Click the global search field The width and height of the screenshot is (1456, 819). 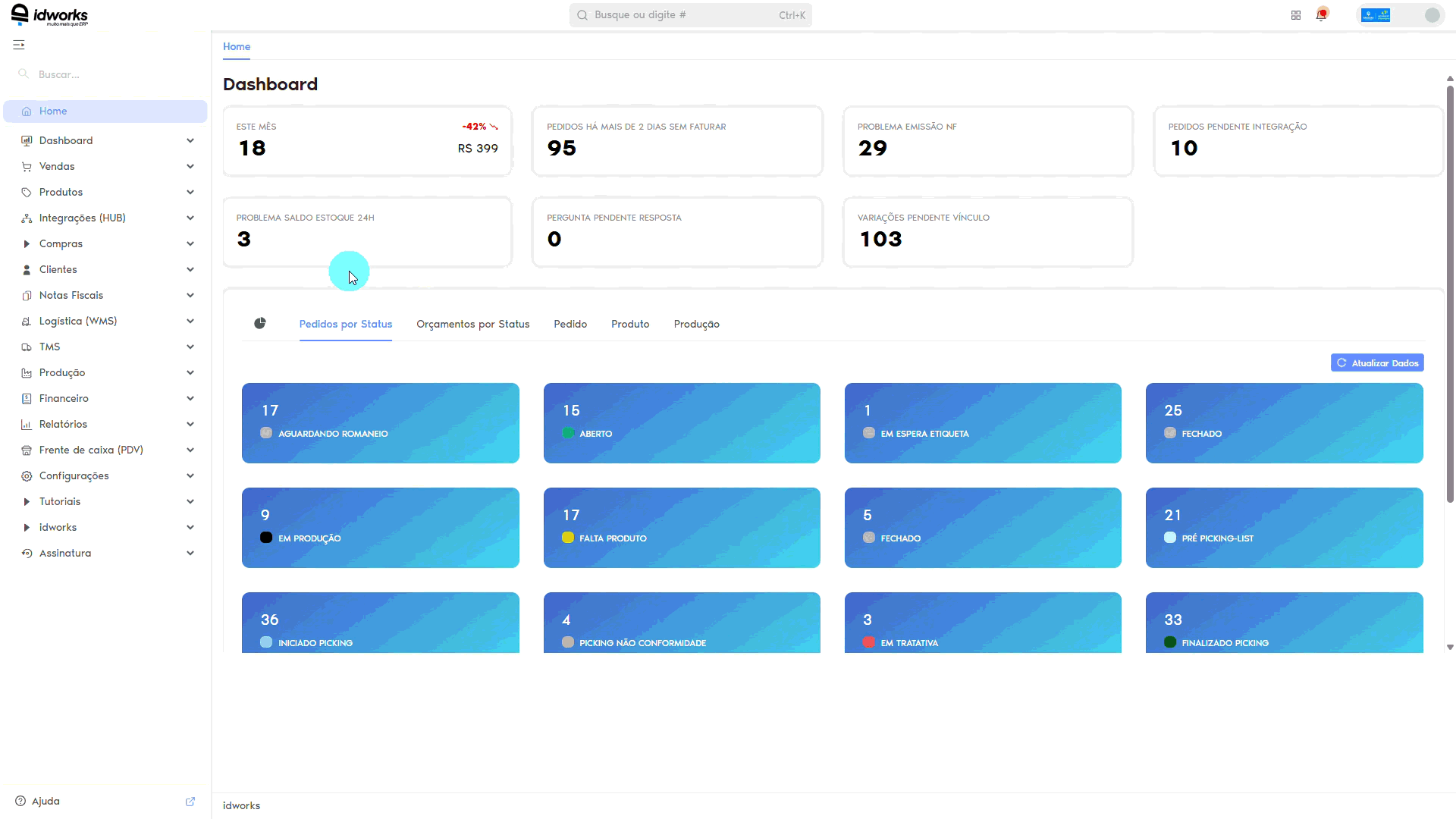(691, 15)
